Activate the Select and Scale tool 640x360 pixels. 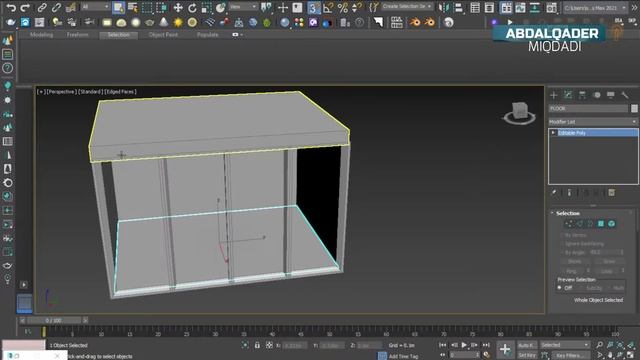(207, 7)
